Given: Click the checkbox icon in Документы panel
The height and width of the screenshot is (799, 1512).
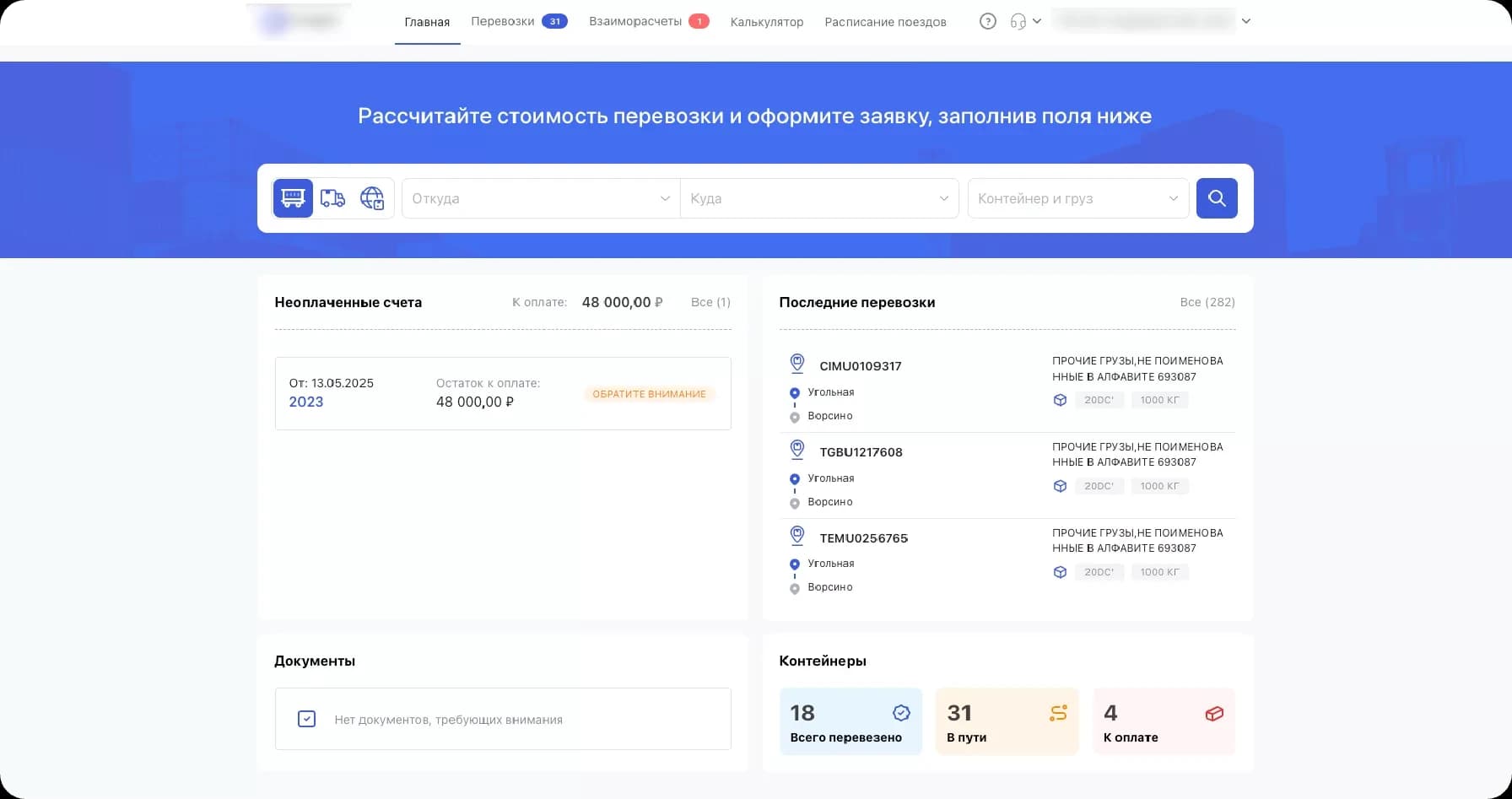Looking at the screenshot, I should pyautogui.click(x=307, y=719).
